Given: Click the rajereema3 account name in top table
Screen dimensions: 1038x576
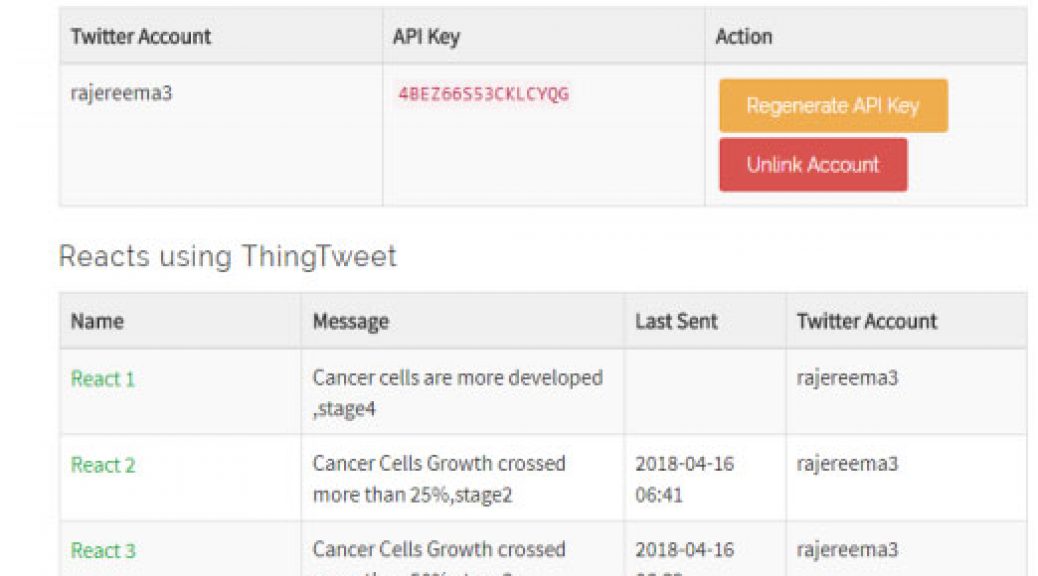Looking at the screenshot, I should (121, 93).
